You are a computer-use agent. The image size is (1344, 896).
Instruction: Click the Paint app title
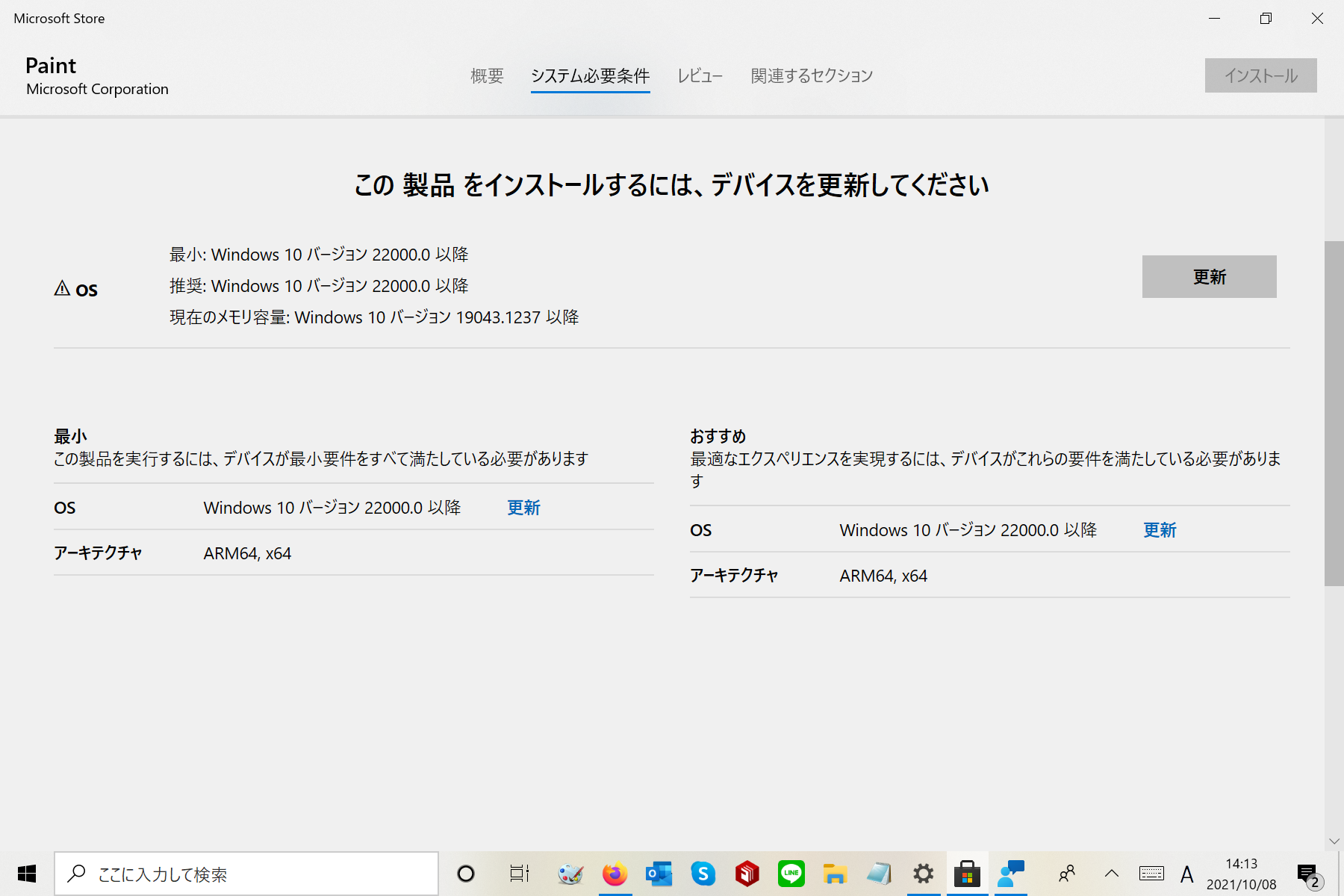point(51,66)
